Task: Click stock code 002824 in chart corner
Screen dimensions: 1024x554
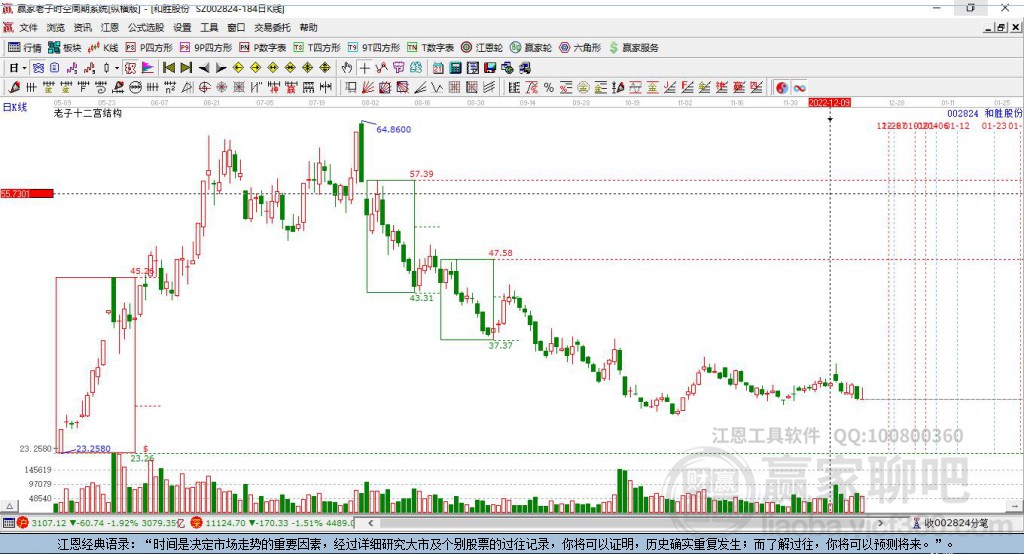Action: coord(963,114)
